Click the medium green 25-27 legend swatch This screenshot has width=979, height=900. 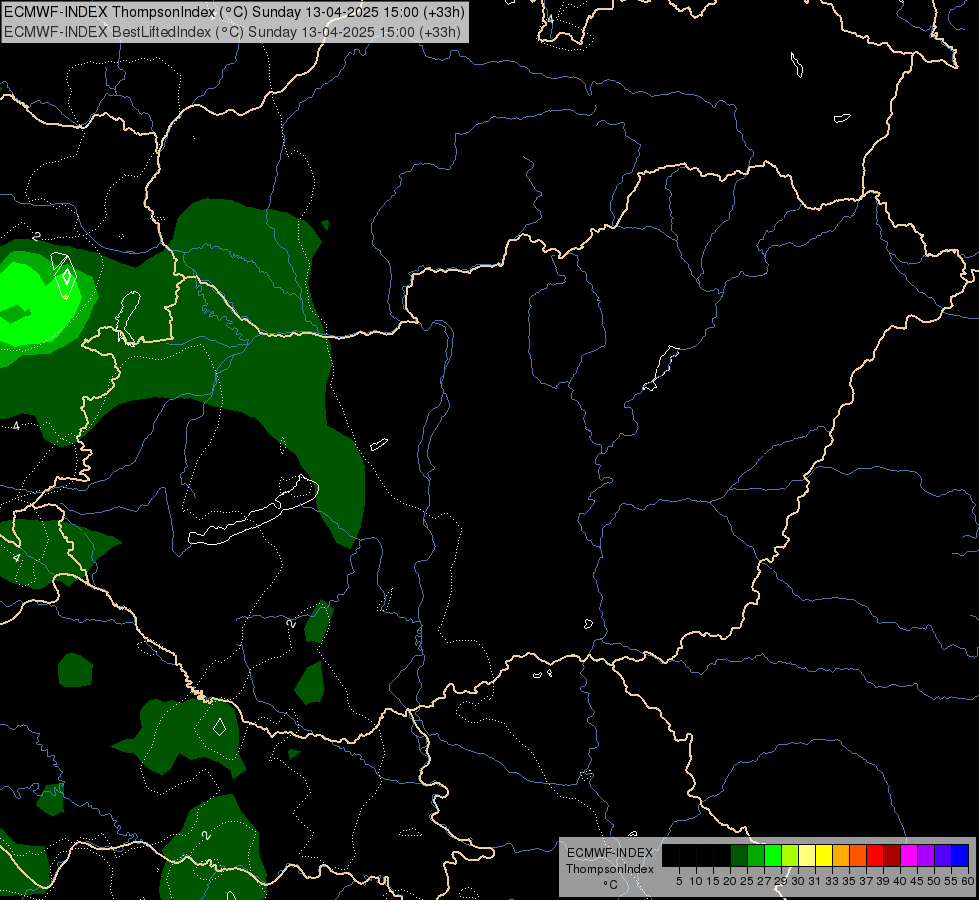[756, 855]
